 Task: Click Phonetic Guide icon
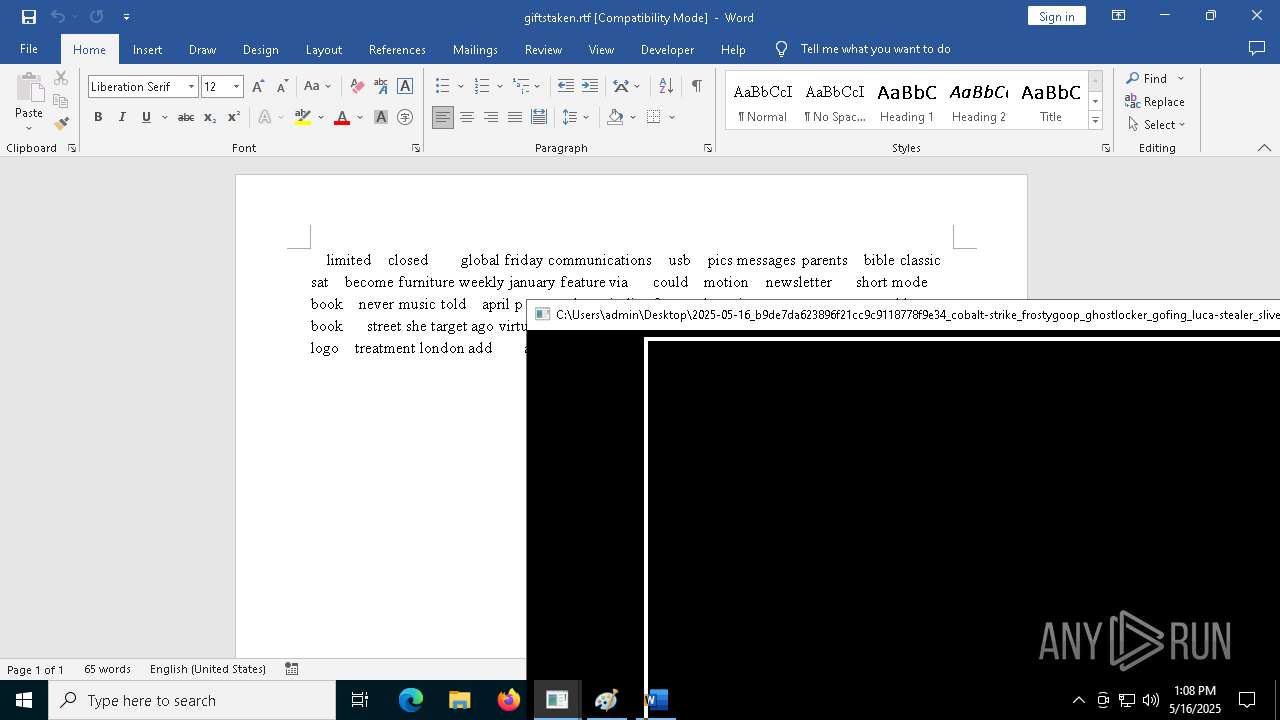pos(381,87)
